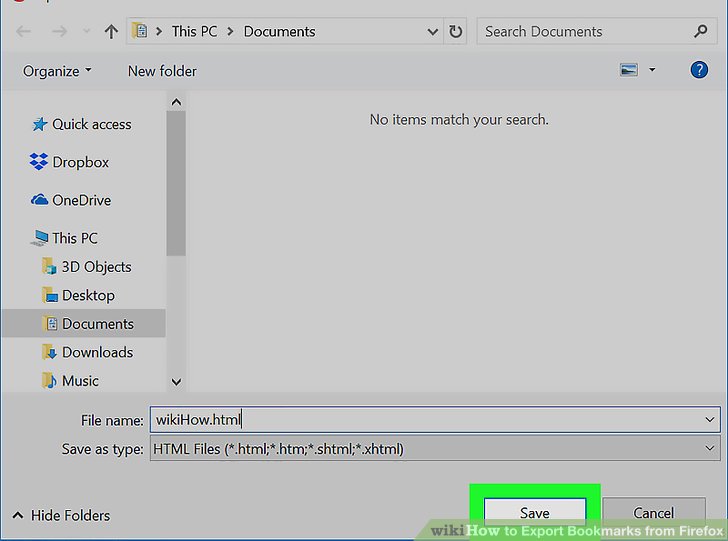Expand the chevron after This PC in the path

[x=230, y=32]
